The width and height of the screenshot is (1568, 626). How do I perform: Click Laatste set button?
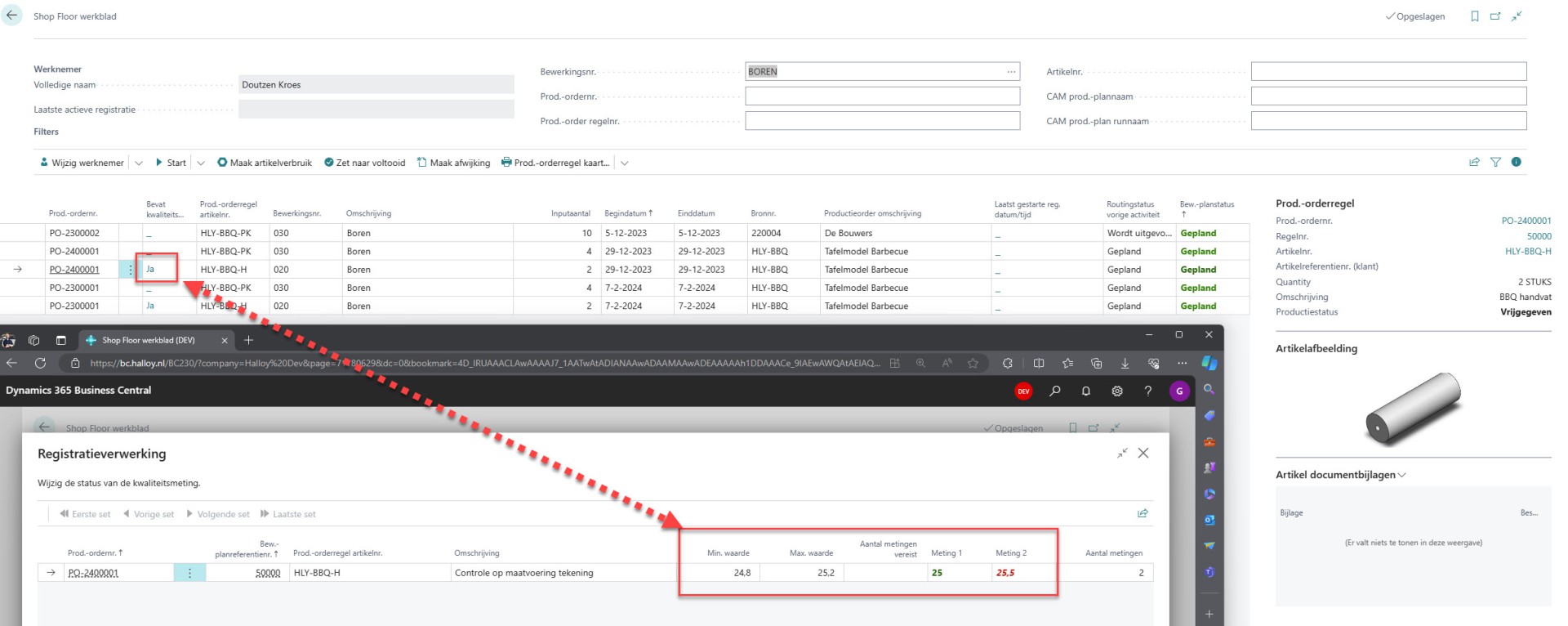[287, 514]
